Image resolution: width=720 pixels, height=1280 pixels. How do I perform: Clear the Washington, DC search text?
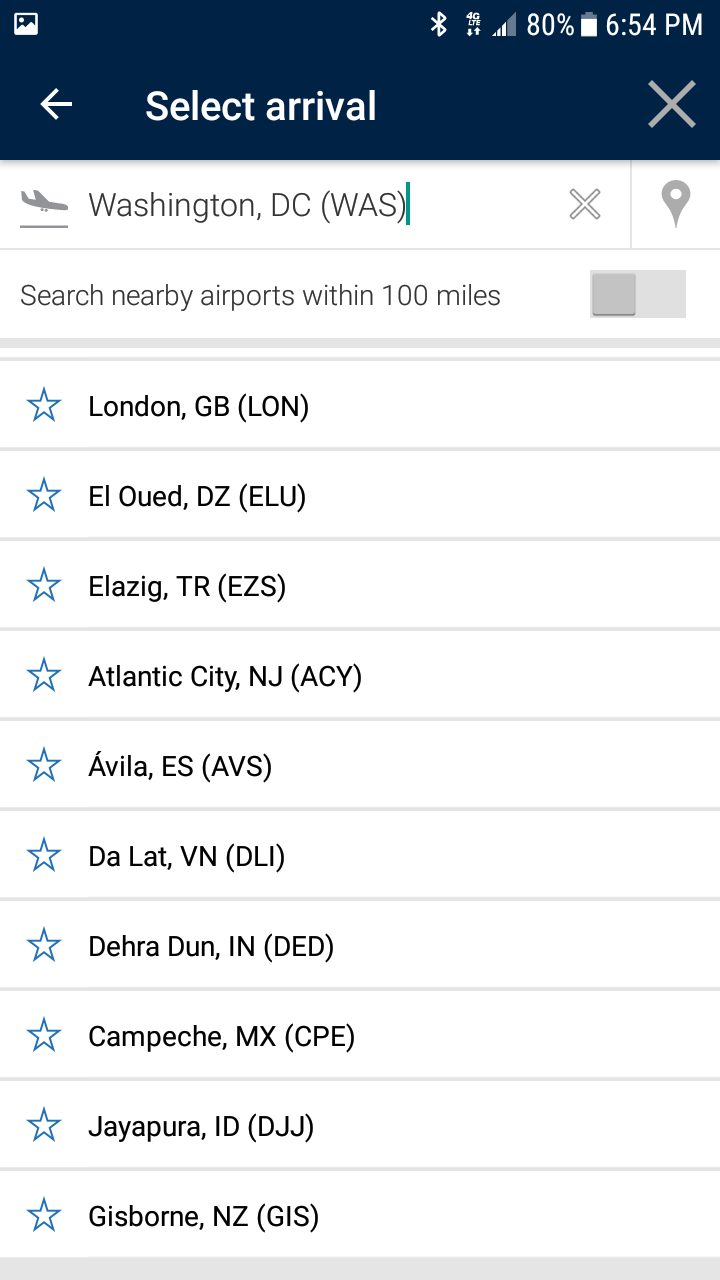(585, 205)
